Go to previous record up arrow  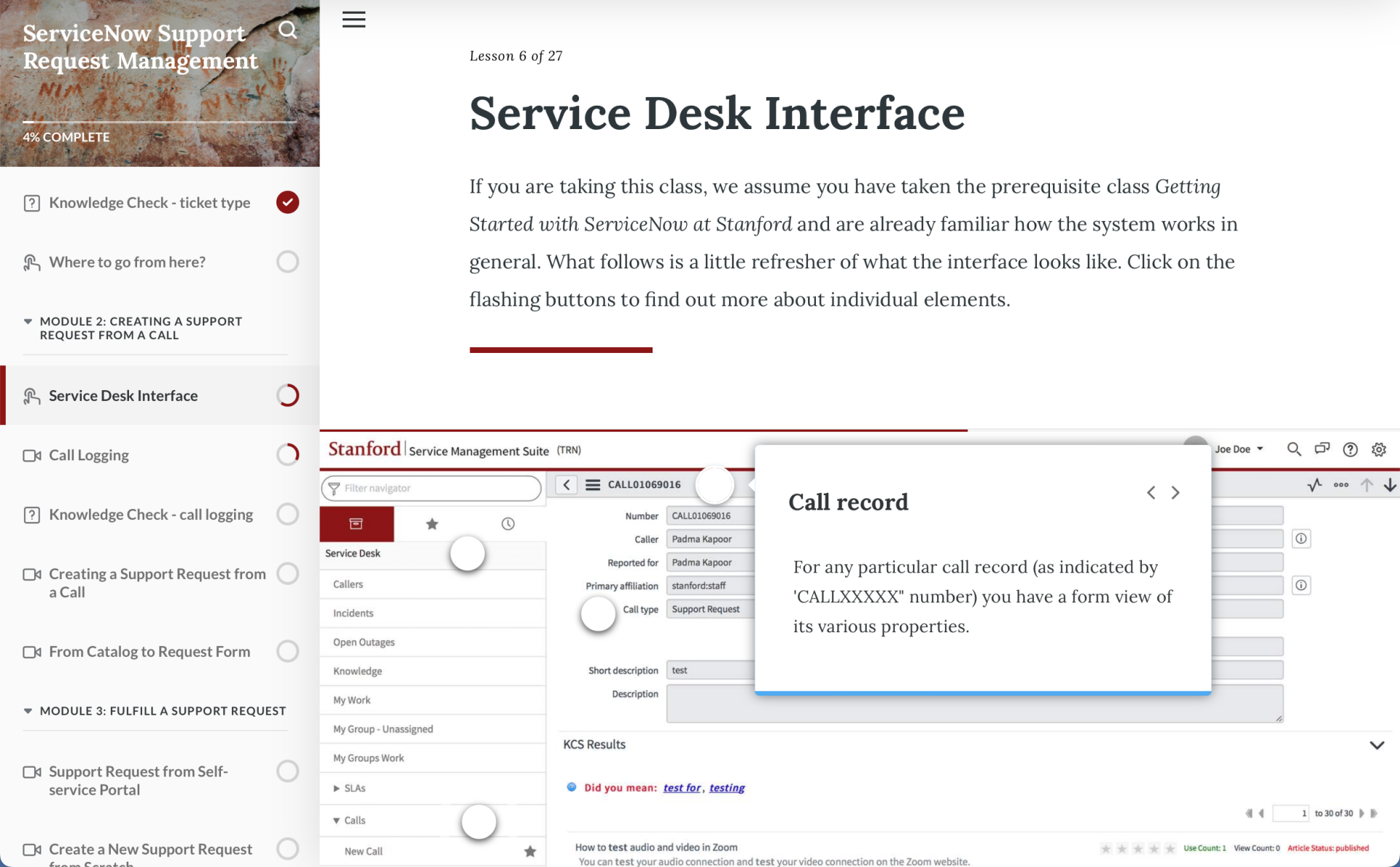coord(1367,485)
